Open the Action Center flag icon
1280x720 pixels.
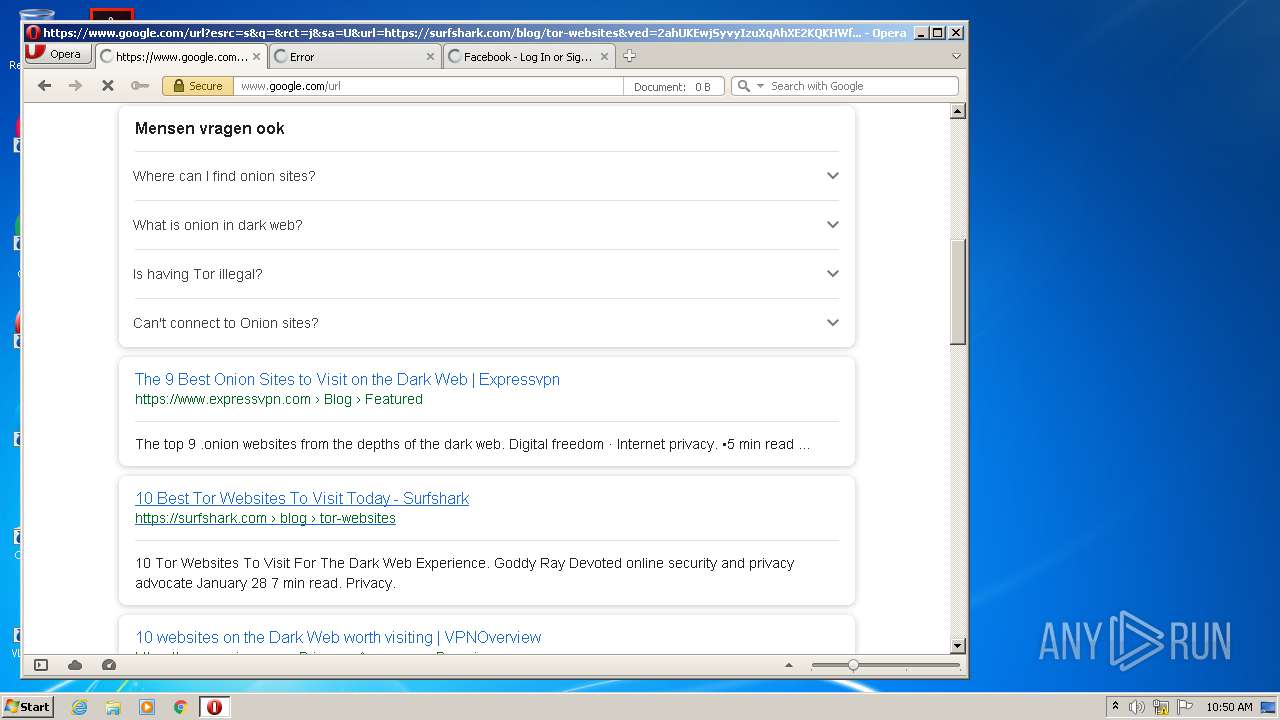[1184, 707]
